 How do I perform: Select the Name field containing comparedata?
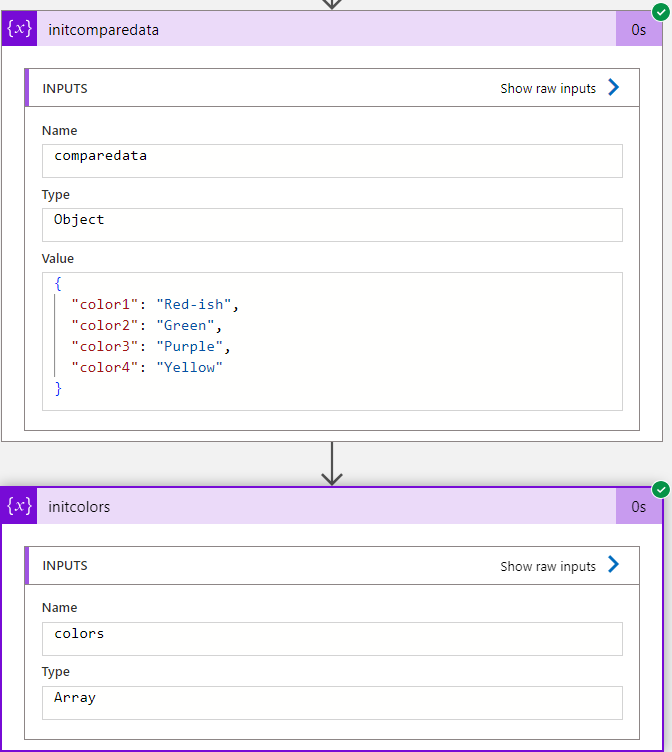[x=332, y=160]
